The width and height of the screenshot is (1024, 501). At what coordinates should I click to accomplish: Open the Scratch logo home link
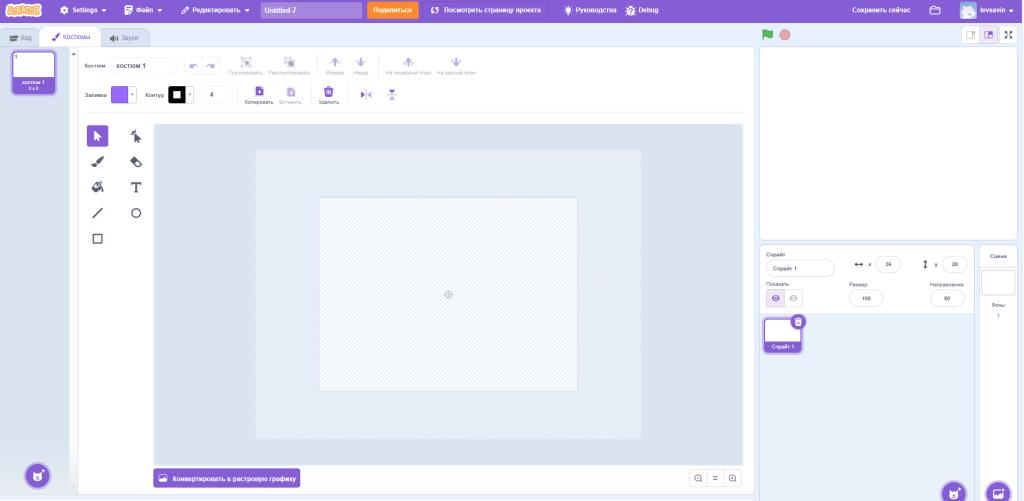pos(24,10)
